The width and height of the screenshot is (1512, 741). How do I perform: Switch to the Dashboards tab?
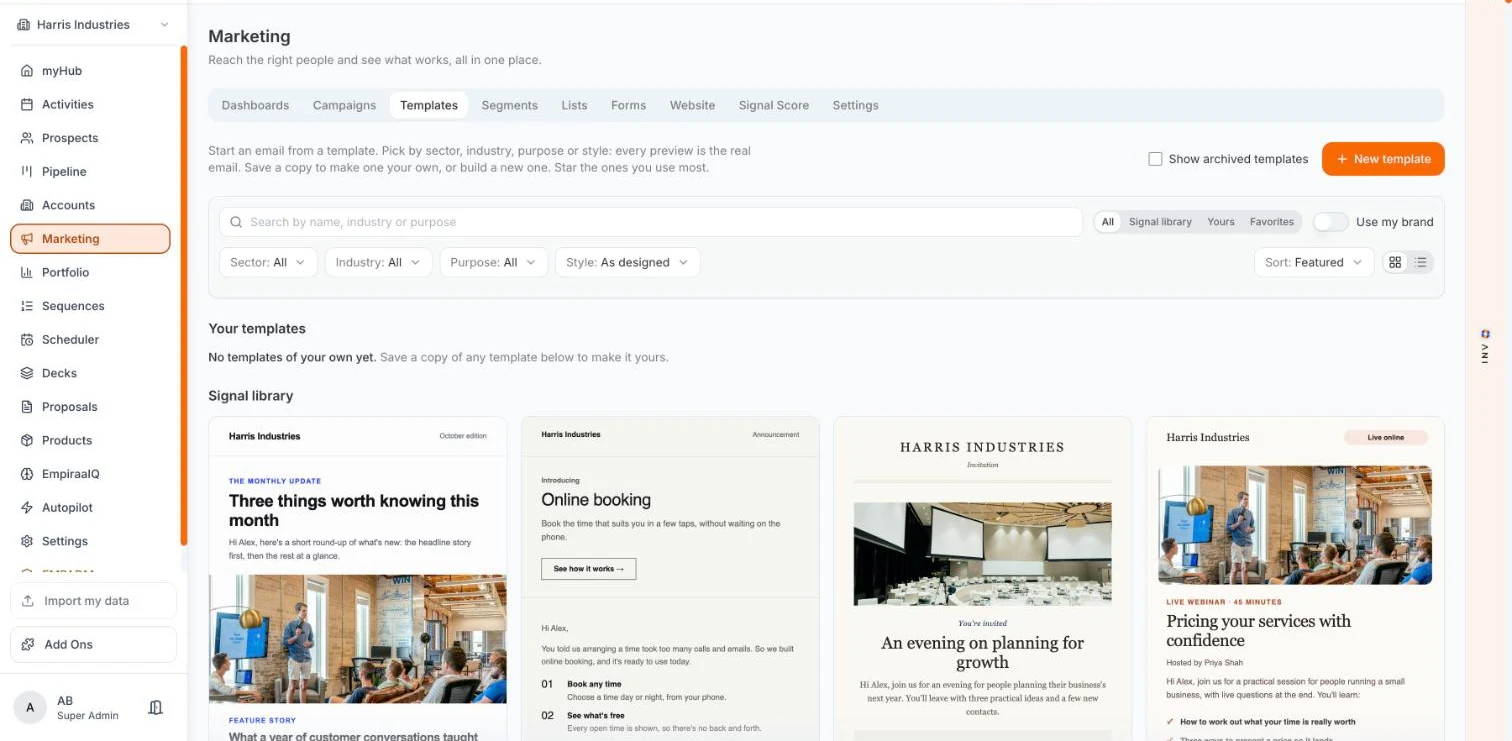pos(255,105)
